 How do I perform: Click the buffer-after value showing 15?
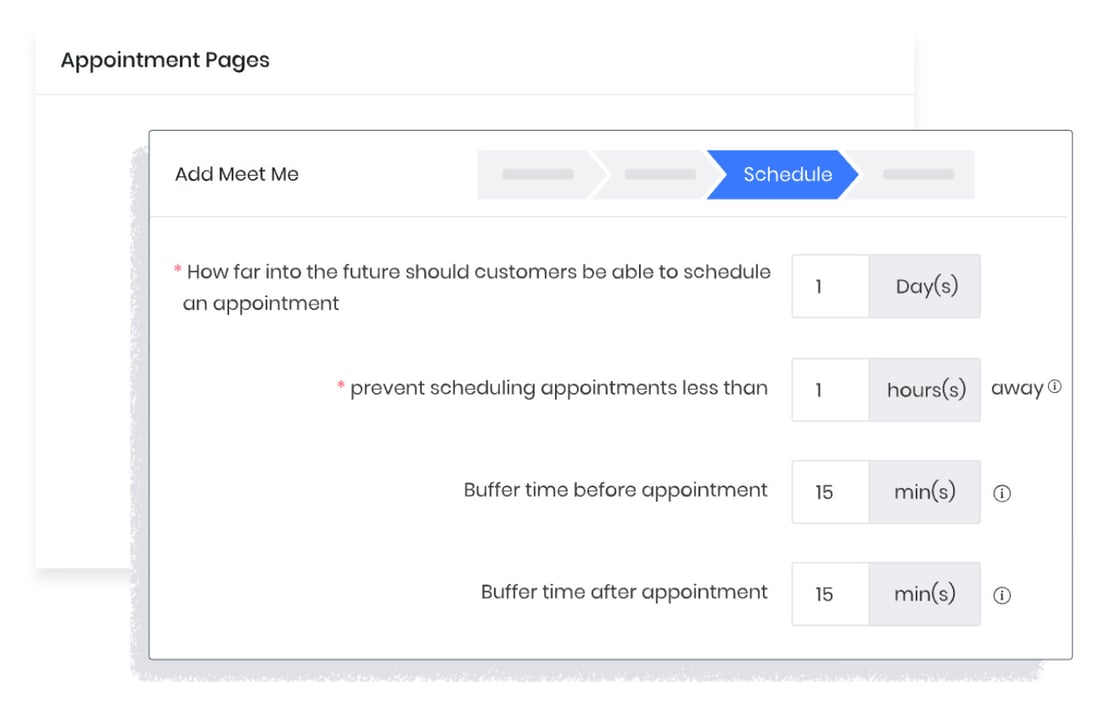tap(829, 594)
